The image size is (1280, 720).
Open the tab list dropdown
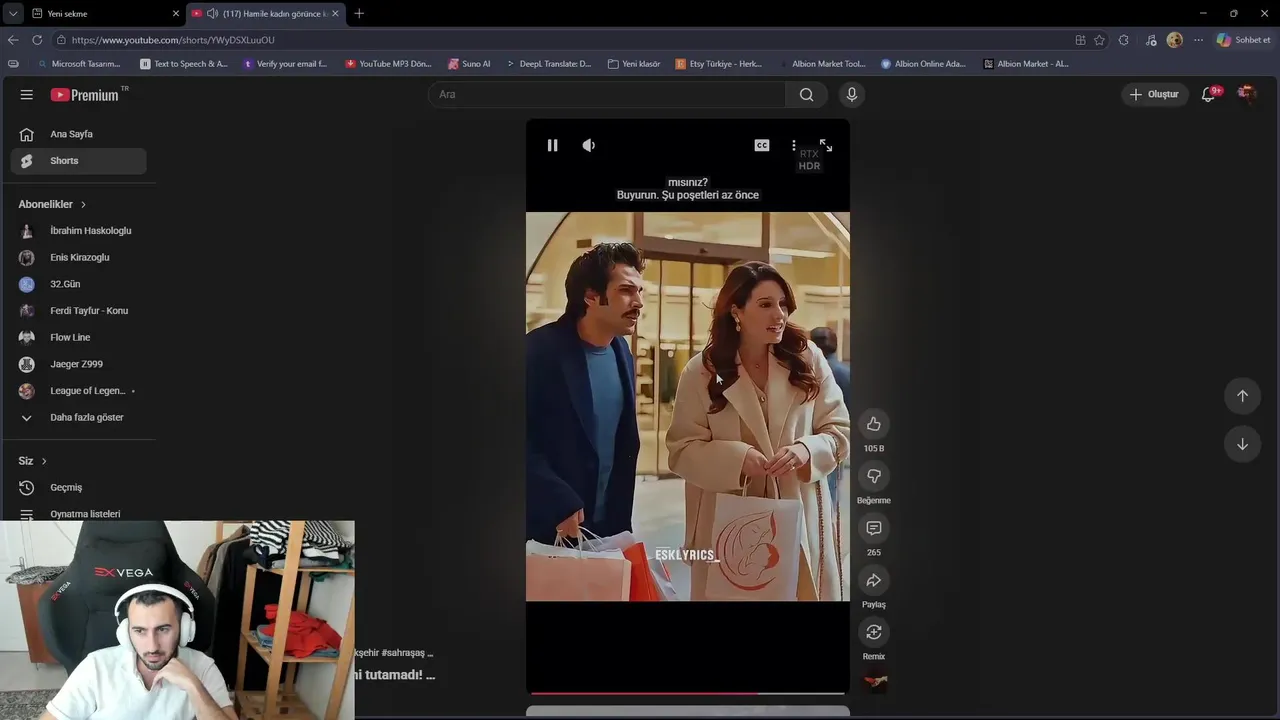point(12,13)
